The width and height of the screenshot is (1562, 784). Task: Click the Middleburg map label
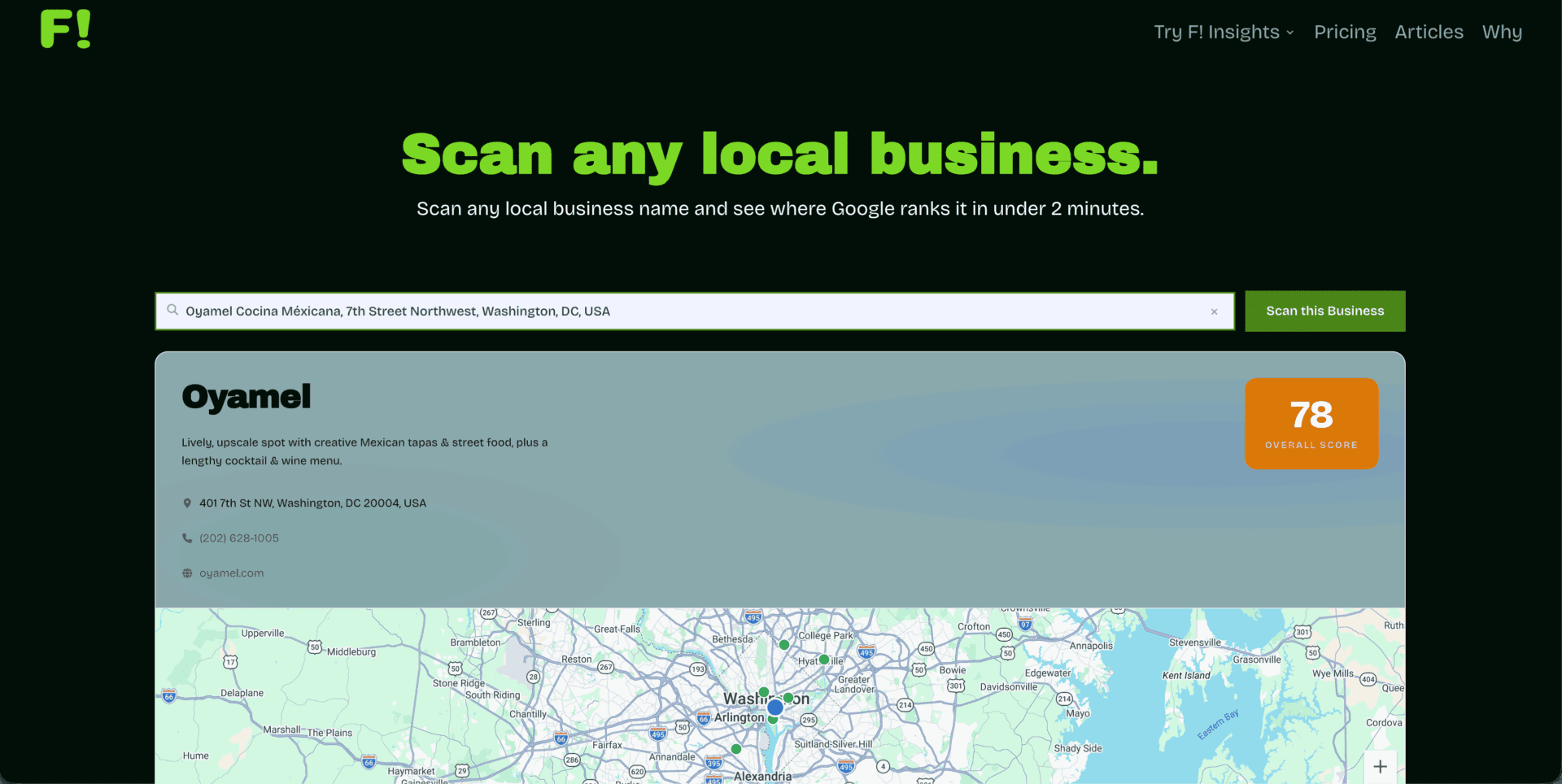(x=351, y=652)
